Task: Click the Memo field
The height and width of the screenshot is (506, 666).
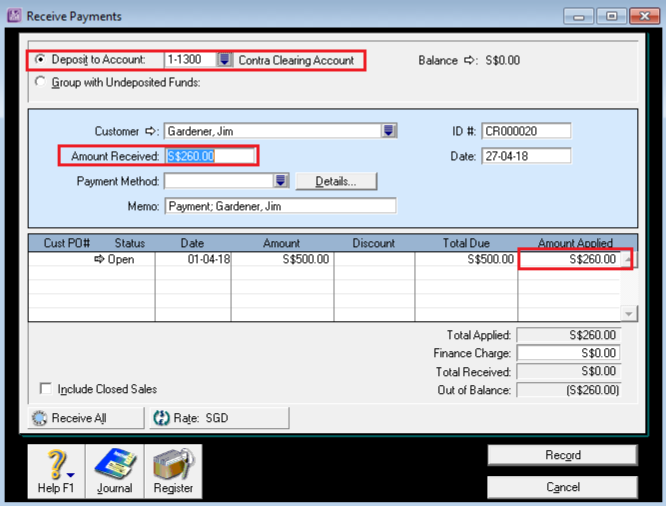Action: [x=280, y=206]
